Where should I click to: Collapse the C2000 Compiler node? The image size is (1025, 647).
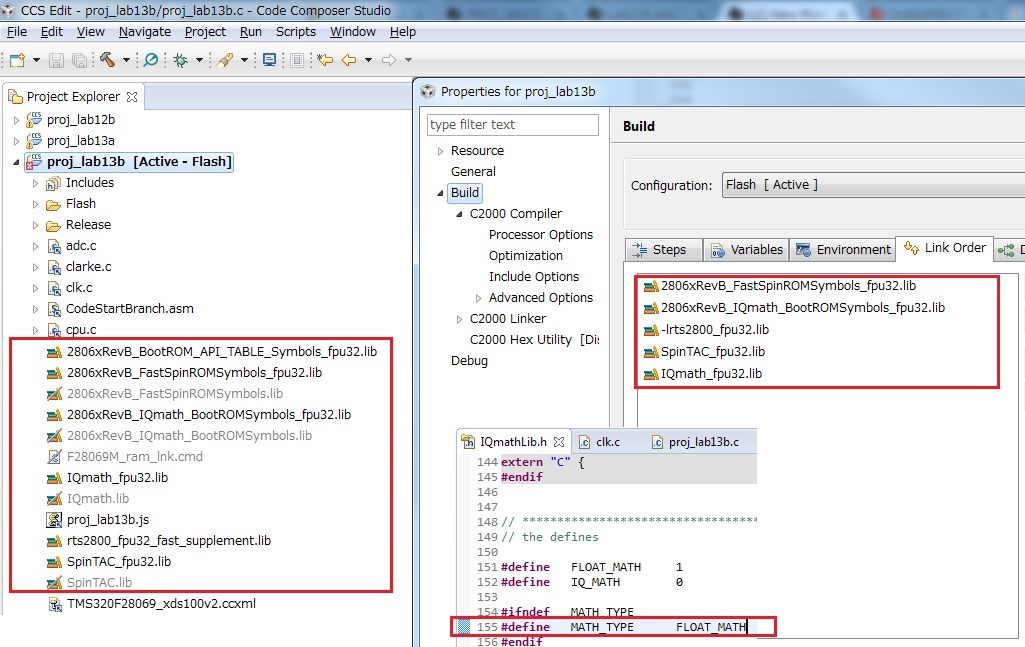point(459,214)
